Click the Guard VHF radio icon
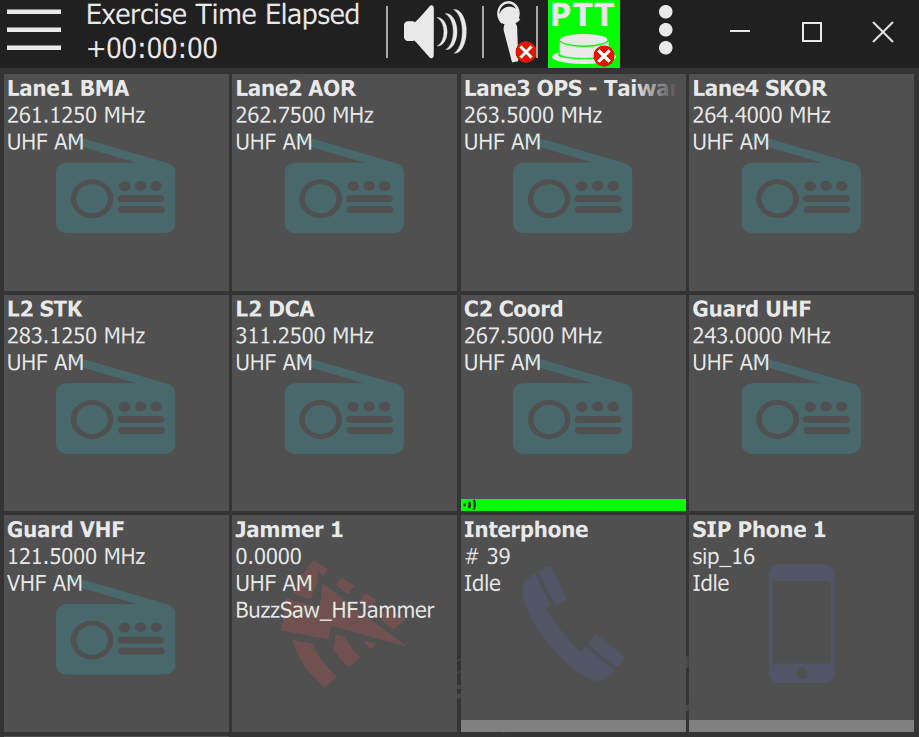Screen dimensions: 919x737 coord(115,629)
